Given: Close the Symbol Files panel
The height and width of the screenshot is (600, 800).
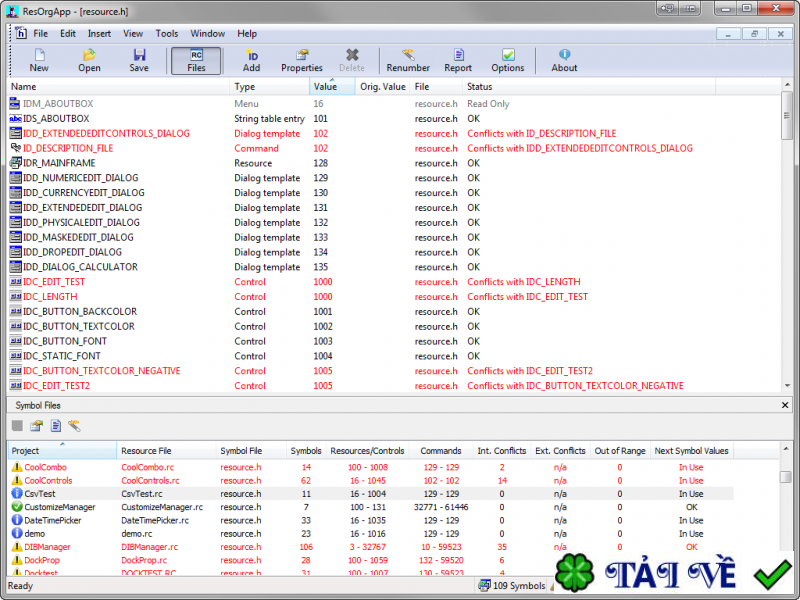Looking at the screenshot, I should (x=784, y=405).
